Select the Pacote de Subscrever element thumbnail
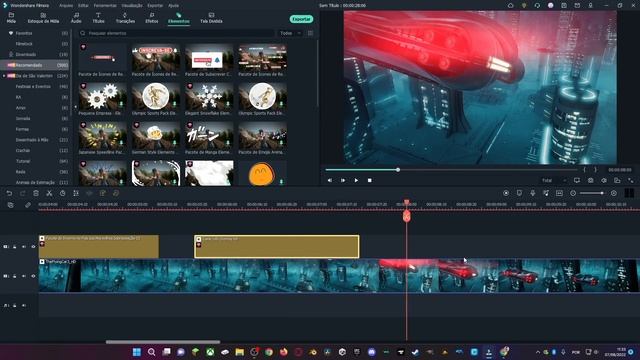The height and width of the screenshot is (360, 640). tap(209, 58)
